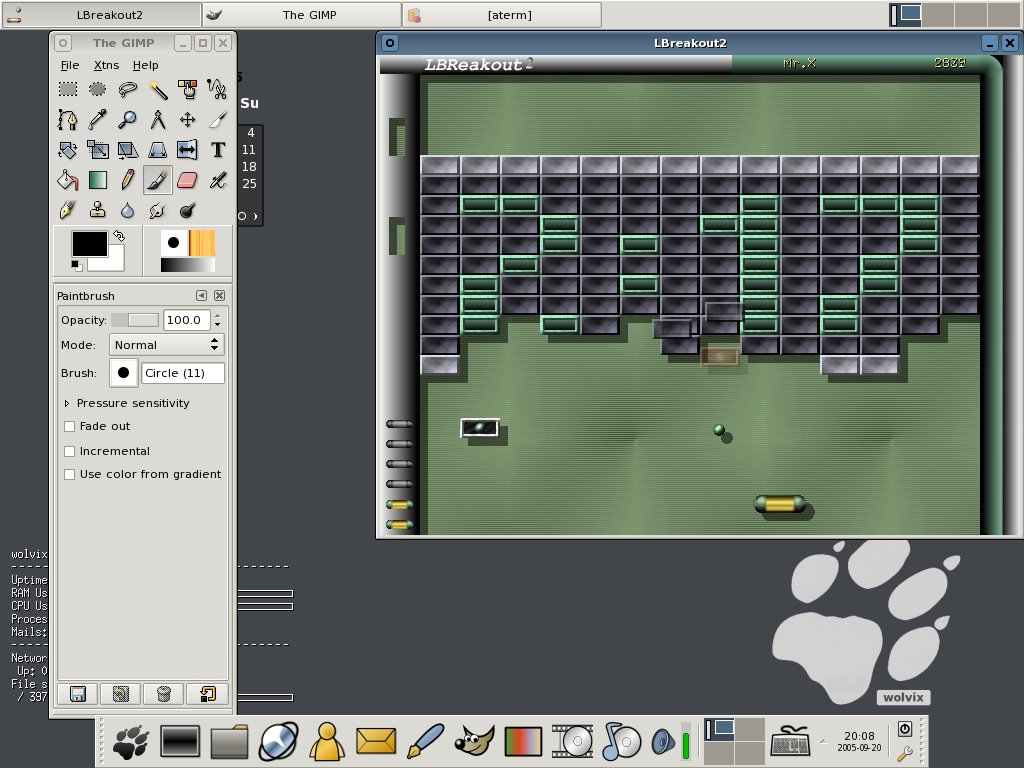Open the GIMP Xtns menu
This screenshot has width=1024, height=768.
point(106,65)
